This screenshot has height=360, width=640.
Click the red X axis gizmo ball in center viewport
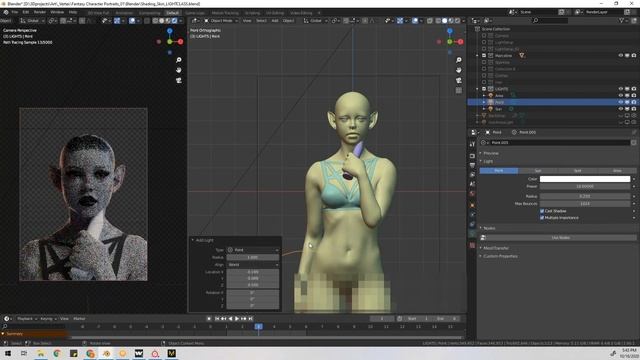[460, 42]
